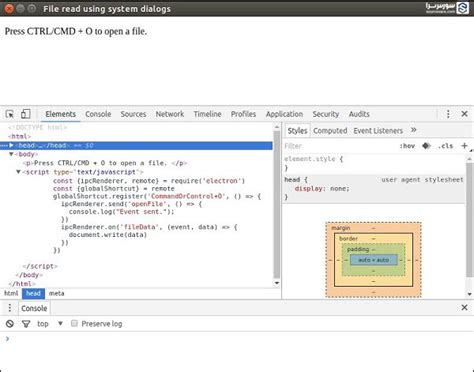Expand the collapsed head element node
Image resolution: width=474 pixels, height=372 pixels.
coord(11,145)
